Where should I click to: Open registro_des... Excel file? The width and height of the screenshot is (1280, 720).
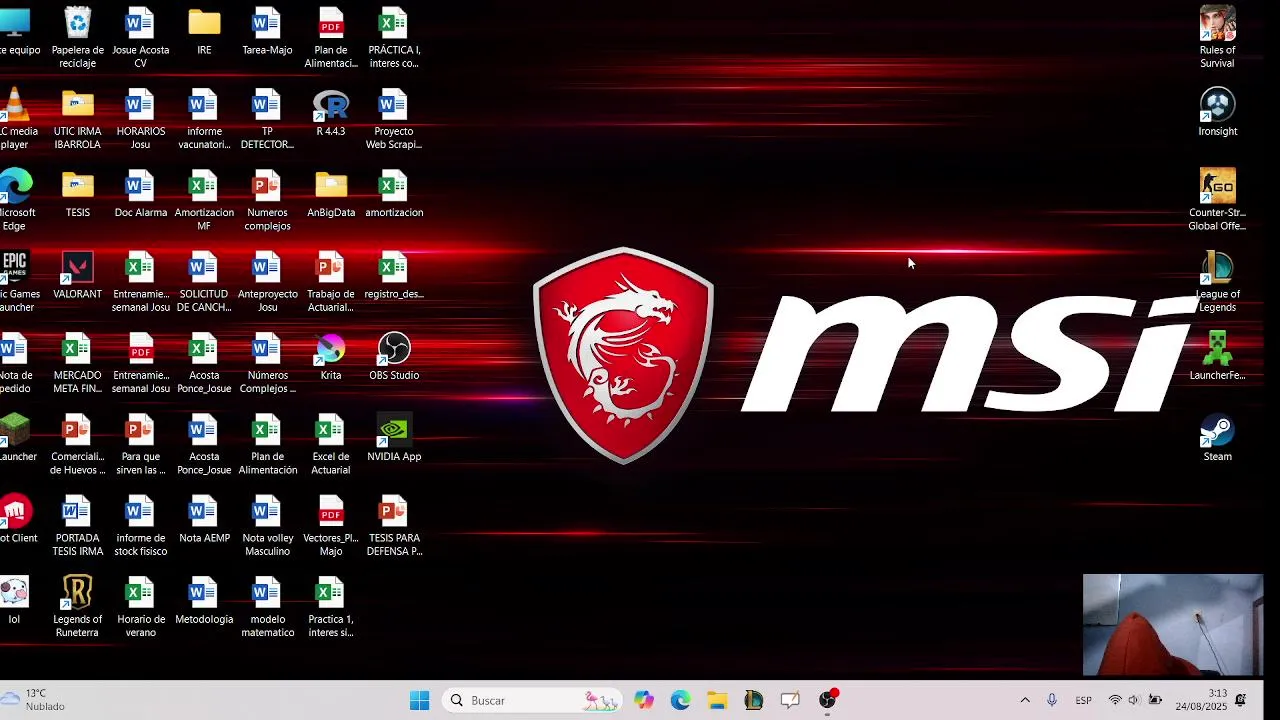394,275
